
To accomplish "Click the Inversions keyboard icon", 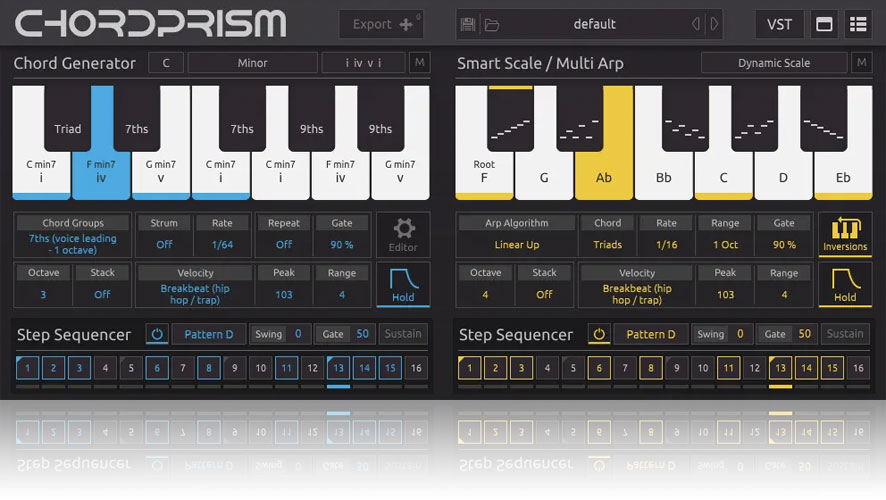I will tap(844, 233).
